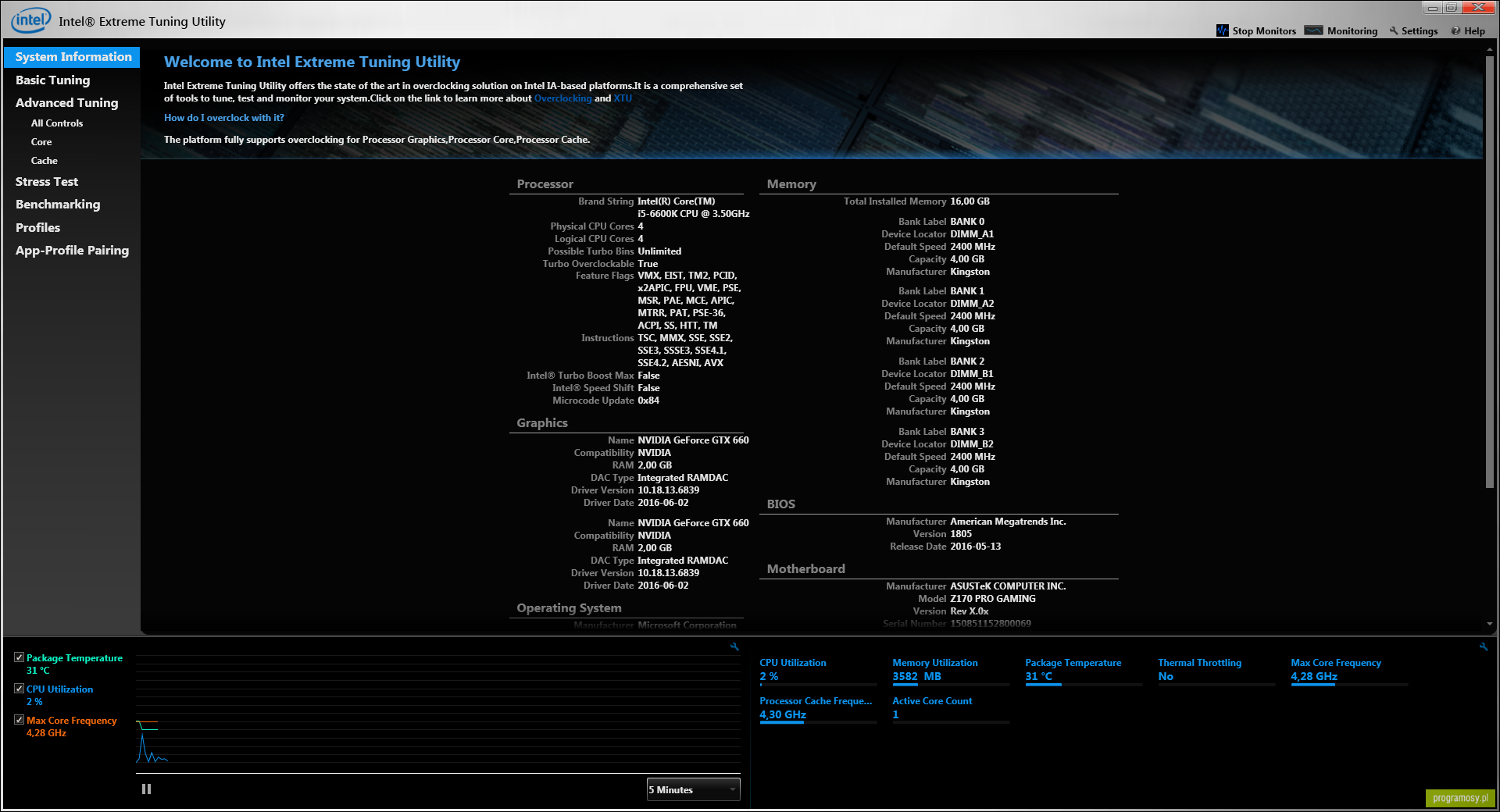Uncheck Package Temperature graph checkbox

pyautogui.click(x=19, y=657)
